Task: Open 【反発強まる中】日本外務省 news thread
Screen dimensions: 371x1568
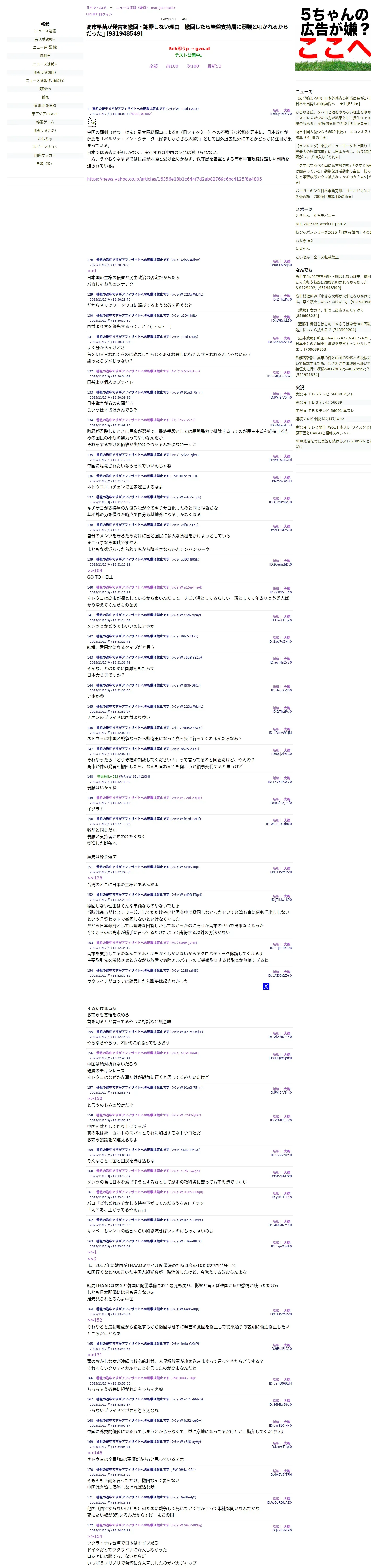Action: [333, 101]
